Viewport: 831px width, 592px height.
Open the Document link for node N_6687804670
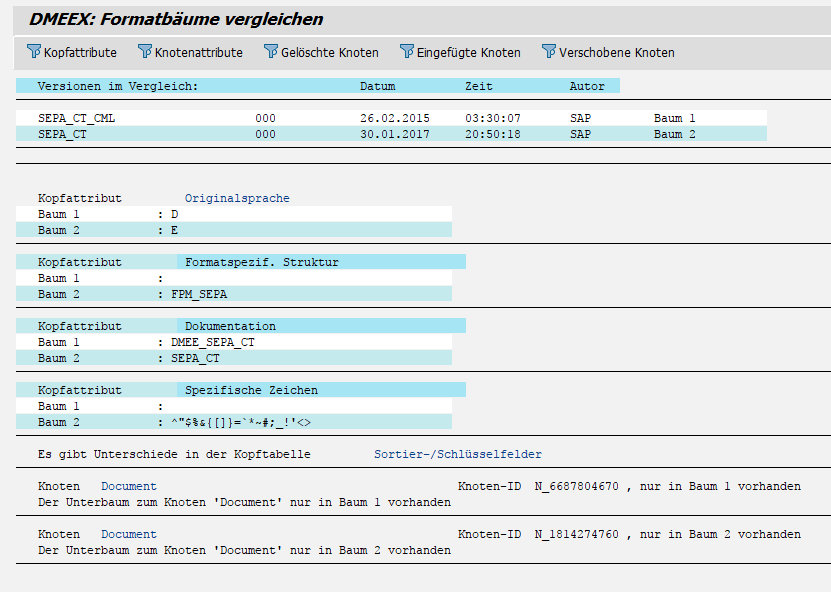(129, 486)
